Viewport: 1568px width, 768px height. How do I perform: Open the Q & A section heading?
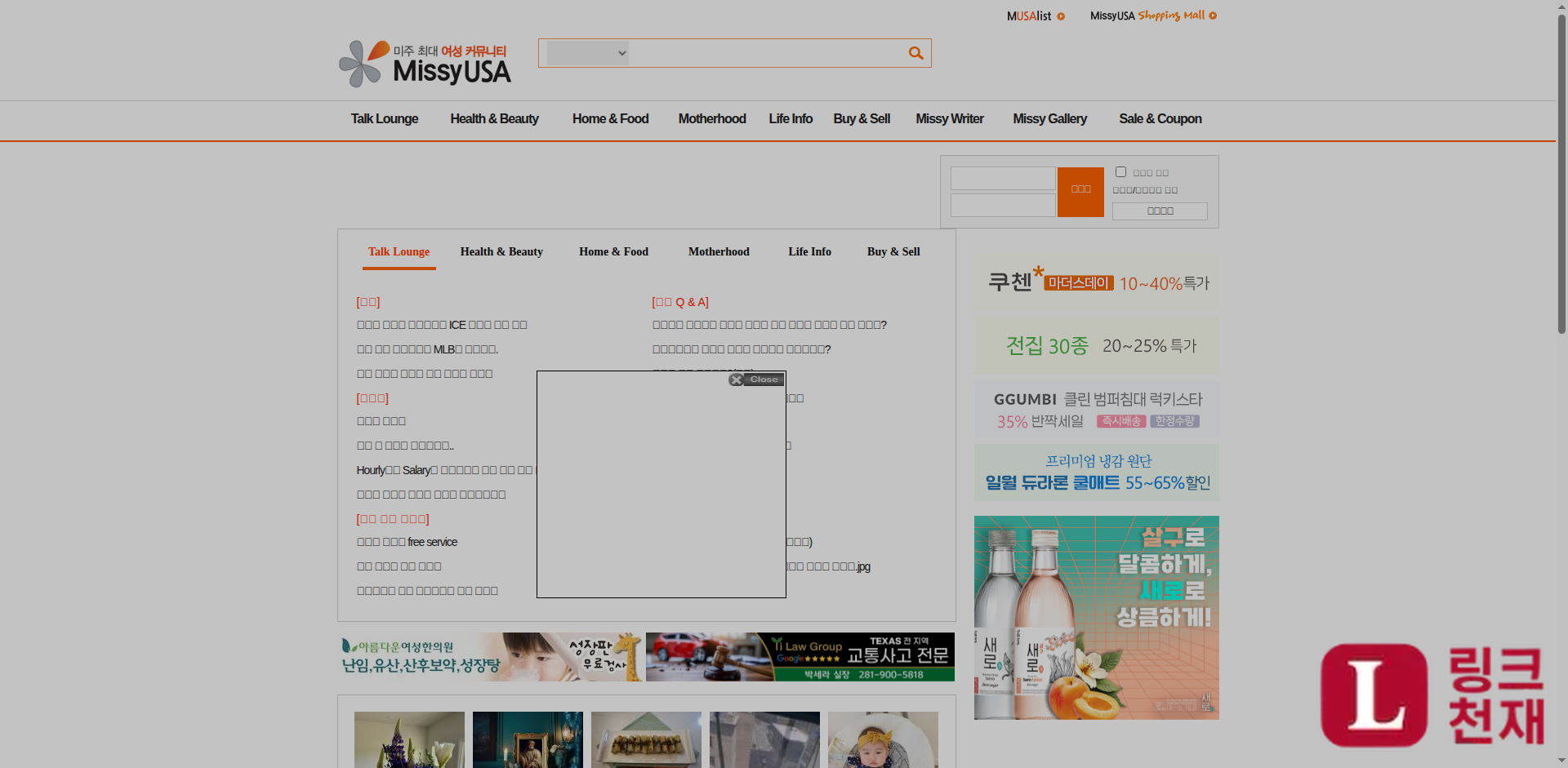tap(680, 302)
